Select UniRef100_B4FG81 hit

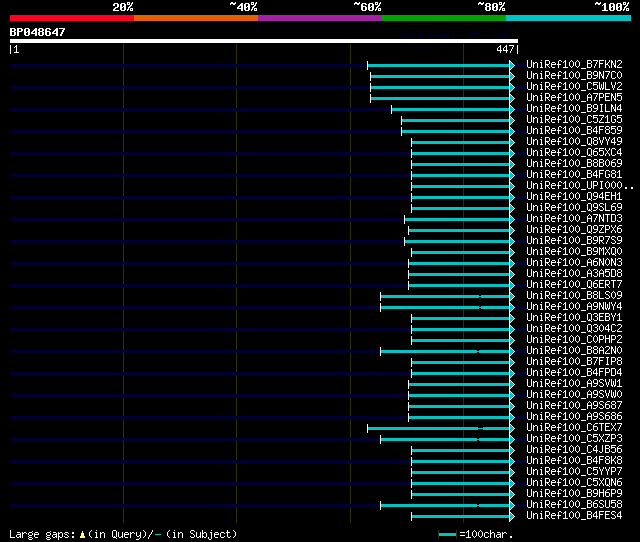574,175
